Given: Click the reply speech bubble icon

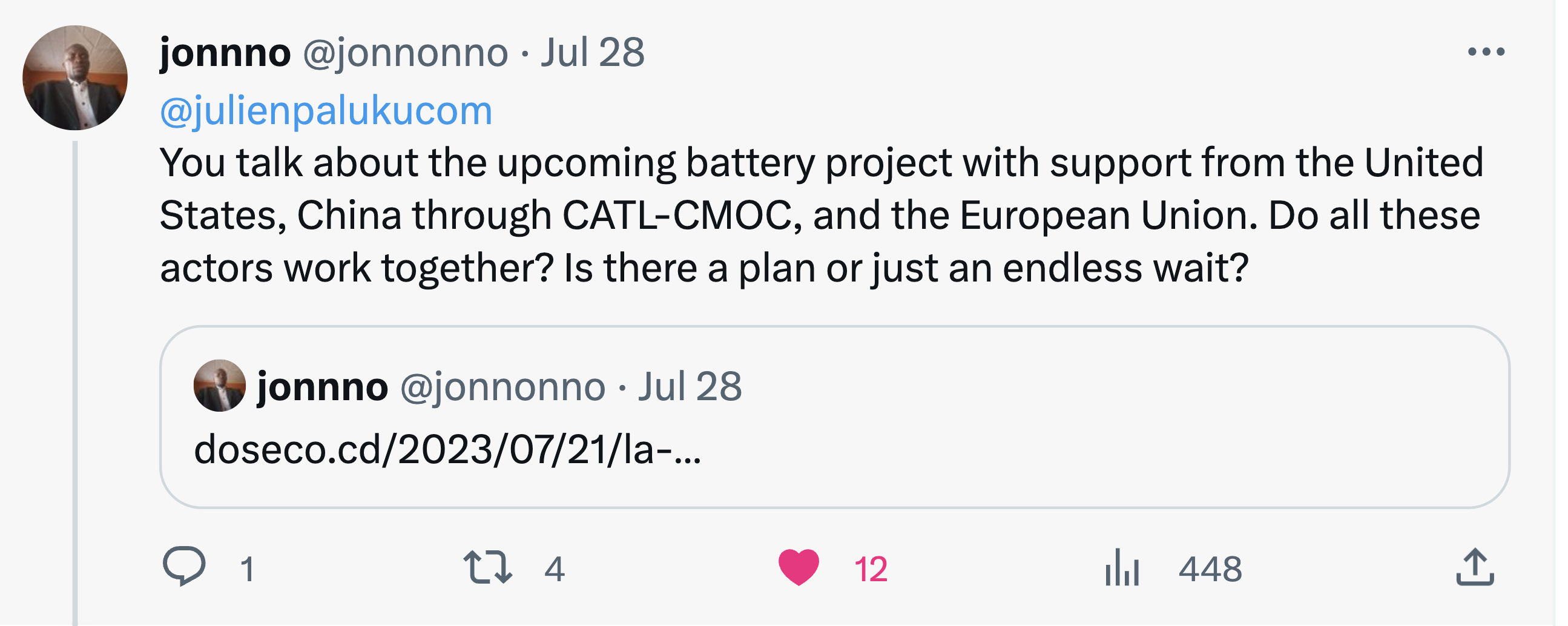Looking at the screenshot, I should click(184, 567).
